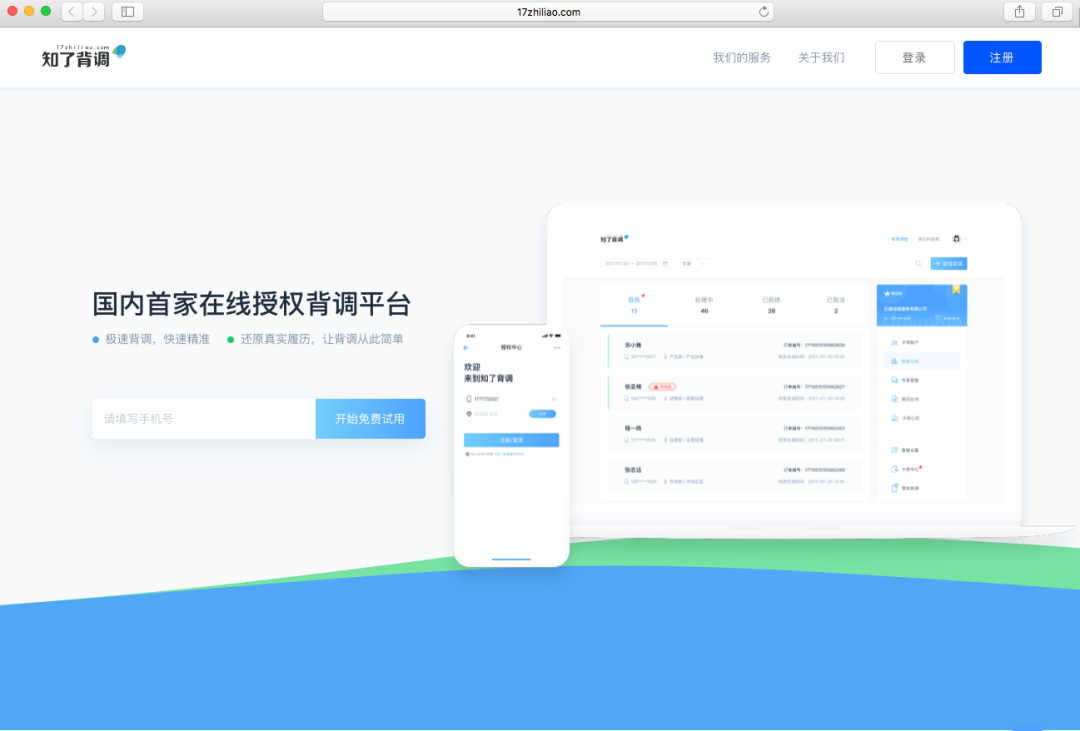Expand the 批量 dropdown in the dashboard preview
The width and height of the screenshot is (1080, 731).
[695, 264]
